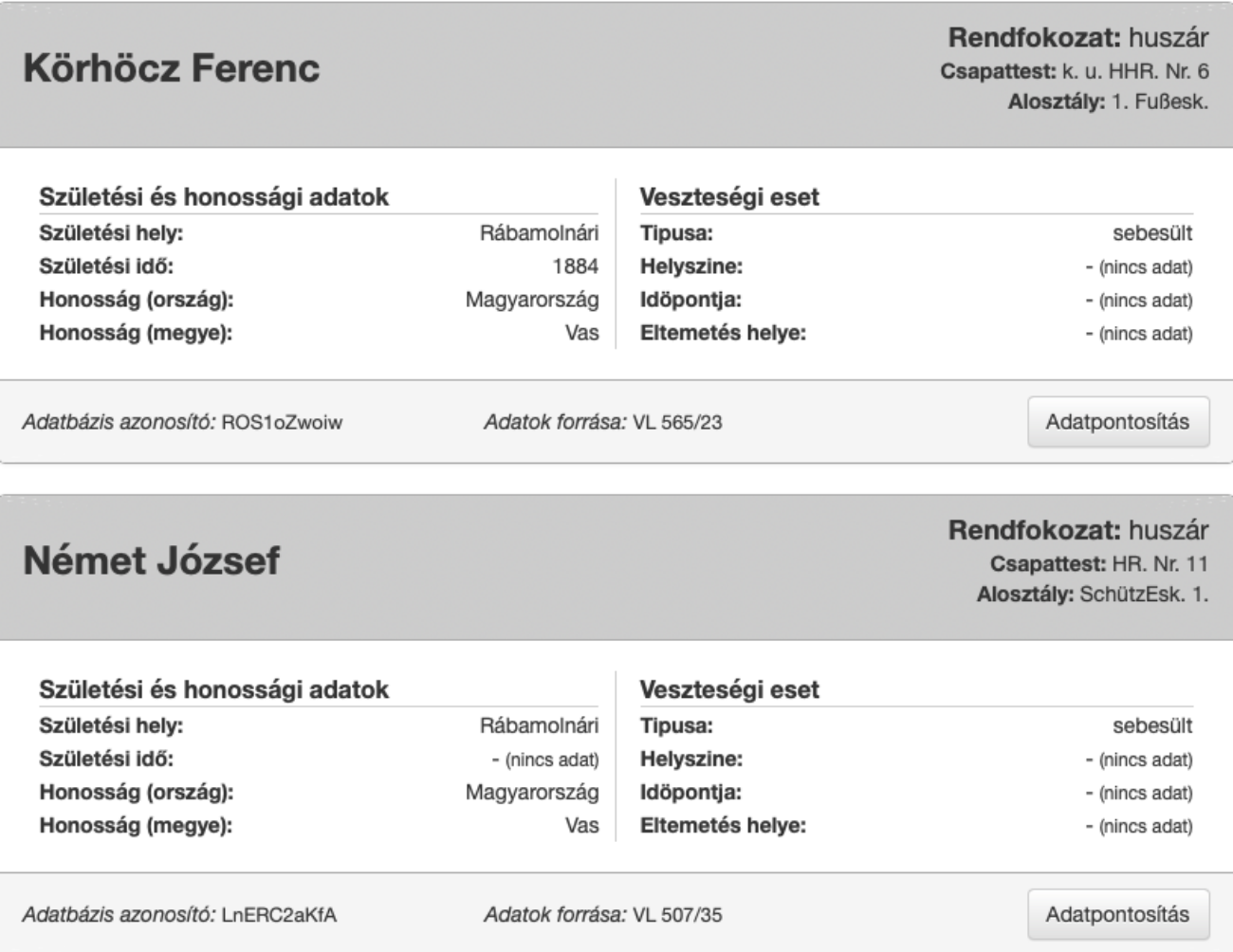Click unit value HR. Nr. 11

point(1160,564)
